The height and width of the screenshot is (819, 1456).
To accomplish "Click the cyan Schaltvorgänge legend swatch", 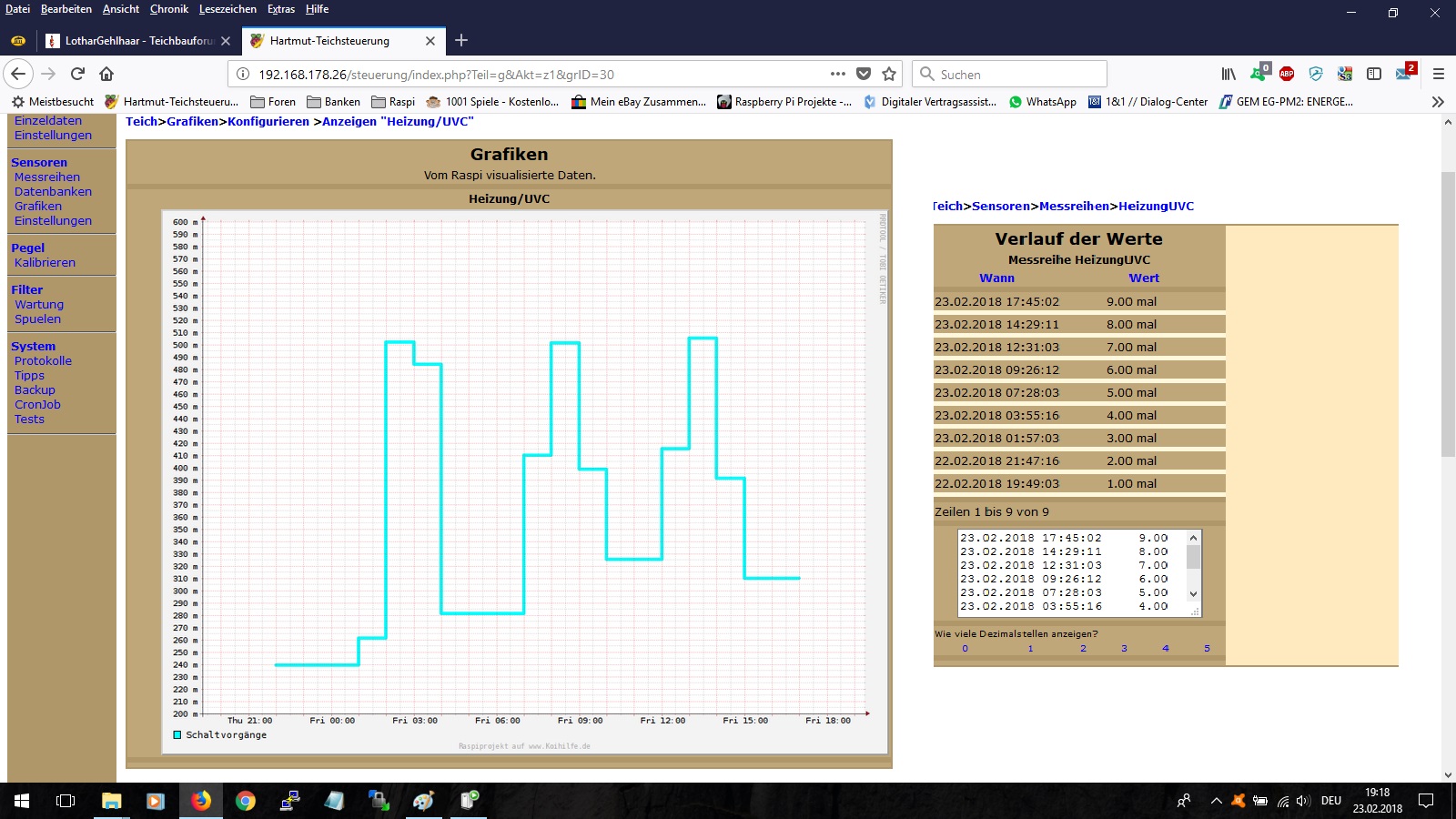I will [177, 735].
